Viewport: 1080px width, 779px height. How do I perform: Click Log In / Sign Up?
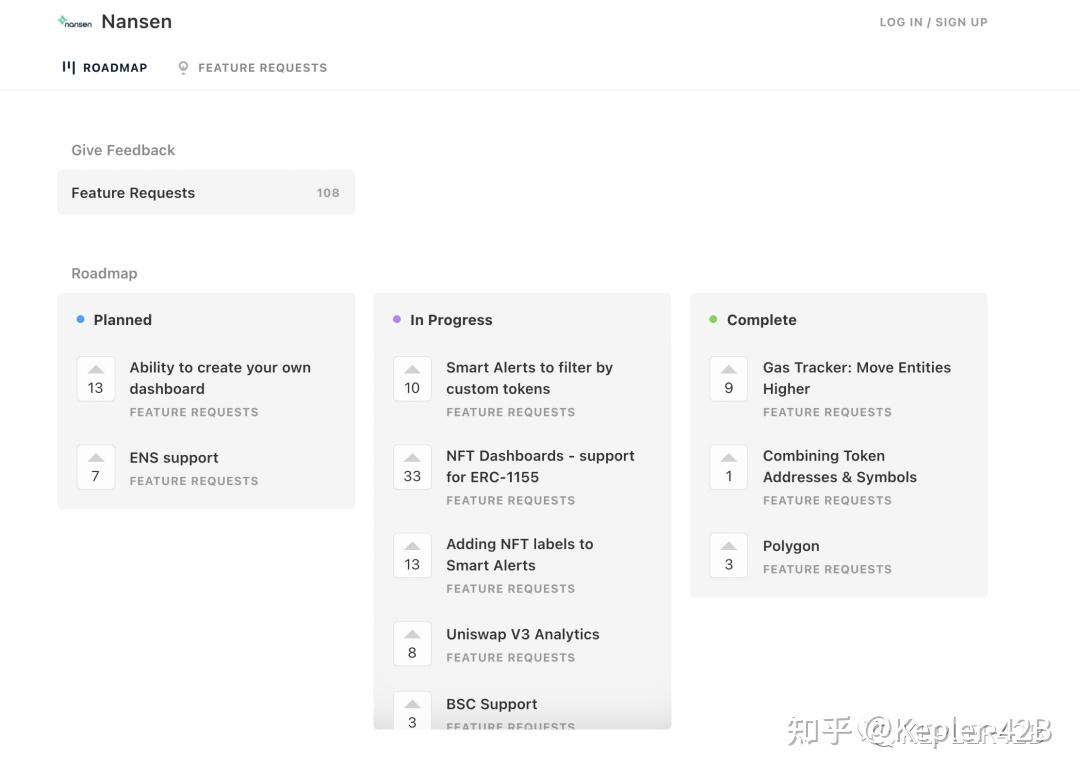pos(933,22)
